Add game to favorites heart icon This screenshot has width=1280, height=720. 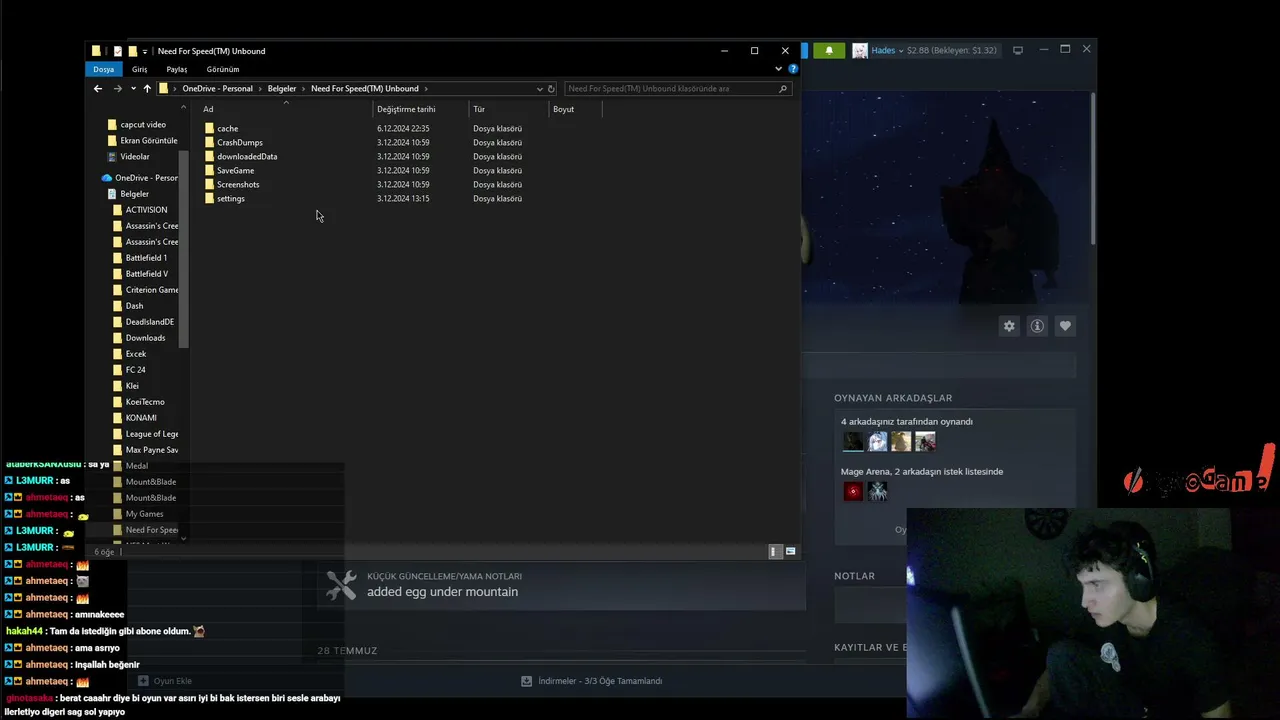click(x=1065, y=326)
